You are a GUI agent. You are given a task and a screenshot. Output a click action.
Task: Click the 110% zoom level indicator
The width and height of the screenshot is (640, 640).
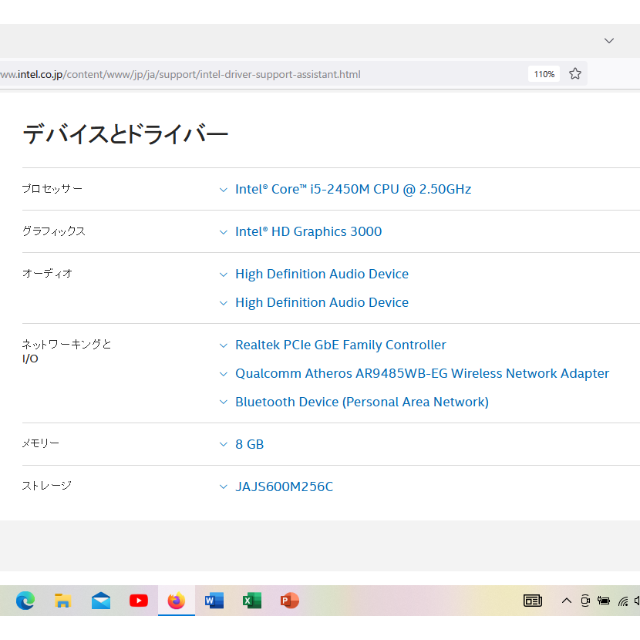click(544, 74)
